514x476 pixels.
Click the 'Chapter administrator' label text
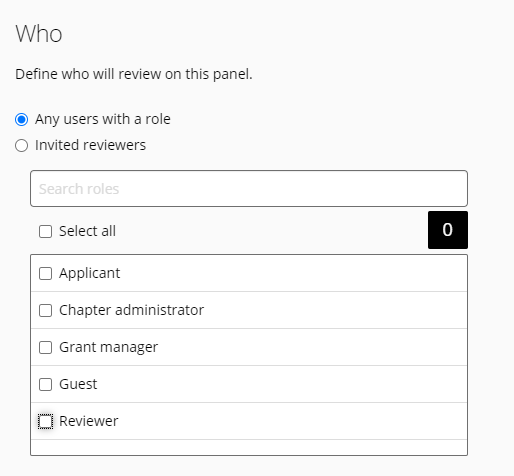click(131, 310)
